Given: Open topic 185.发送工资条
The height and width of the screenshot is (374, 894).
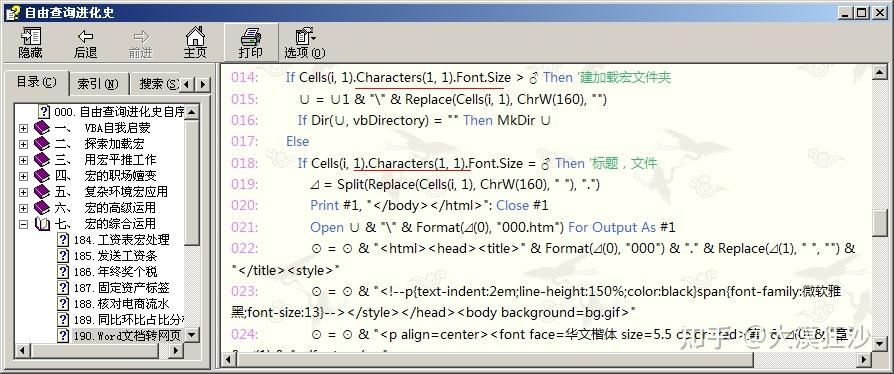Looking at the screenshot, I should [x=115, y=256].
